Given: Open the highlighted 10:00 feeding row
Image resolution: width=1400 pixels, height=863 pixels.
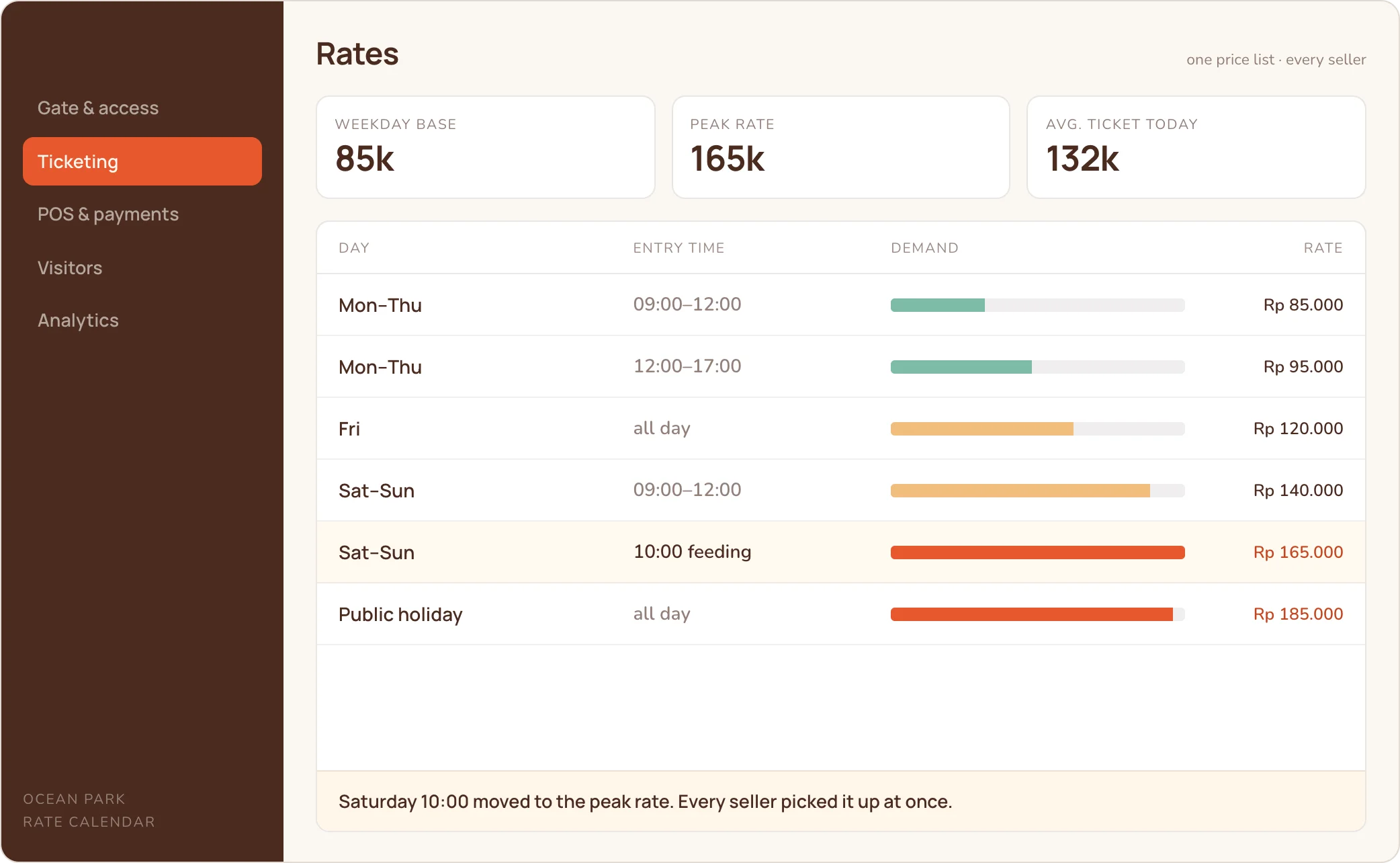Looking at the screenshot, I should (x=840, y=552).
